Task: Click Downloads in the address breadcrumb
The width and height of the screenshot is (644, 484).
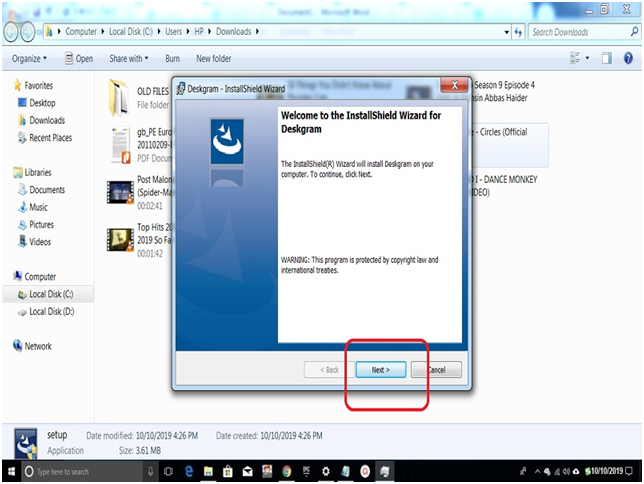Action: coord(233,32)
